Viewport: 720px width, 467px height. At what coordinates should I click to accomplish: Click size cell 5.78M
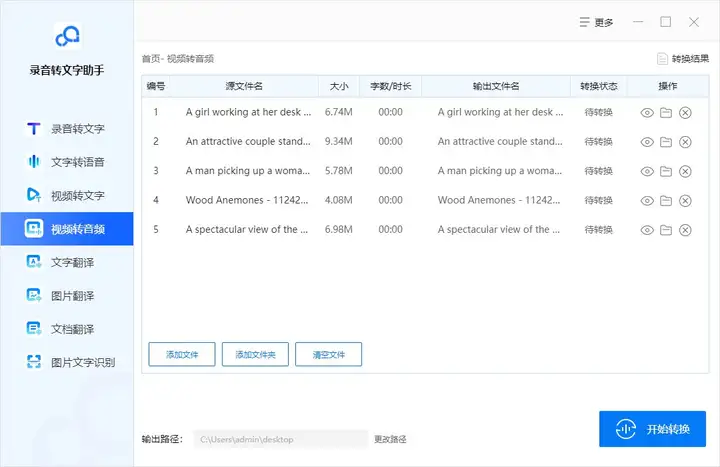point(338,171)
